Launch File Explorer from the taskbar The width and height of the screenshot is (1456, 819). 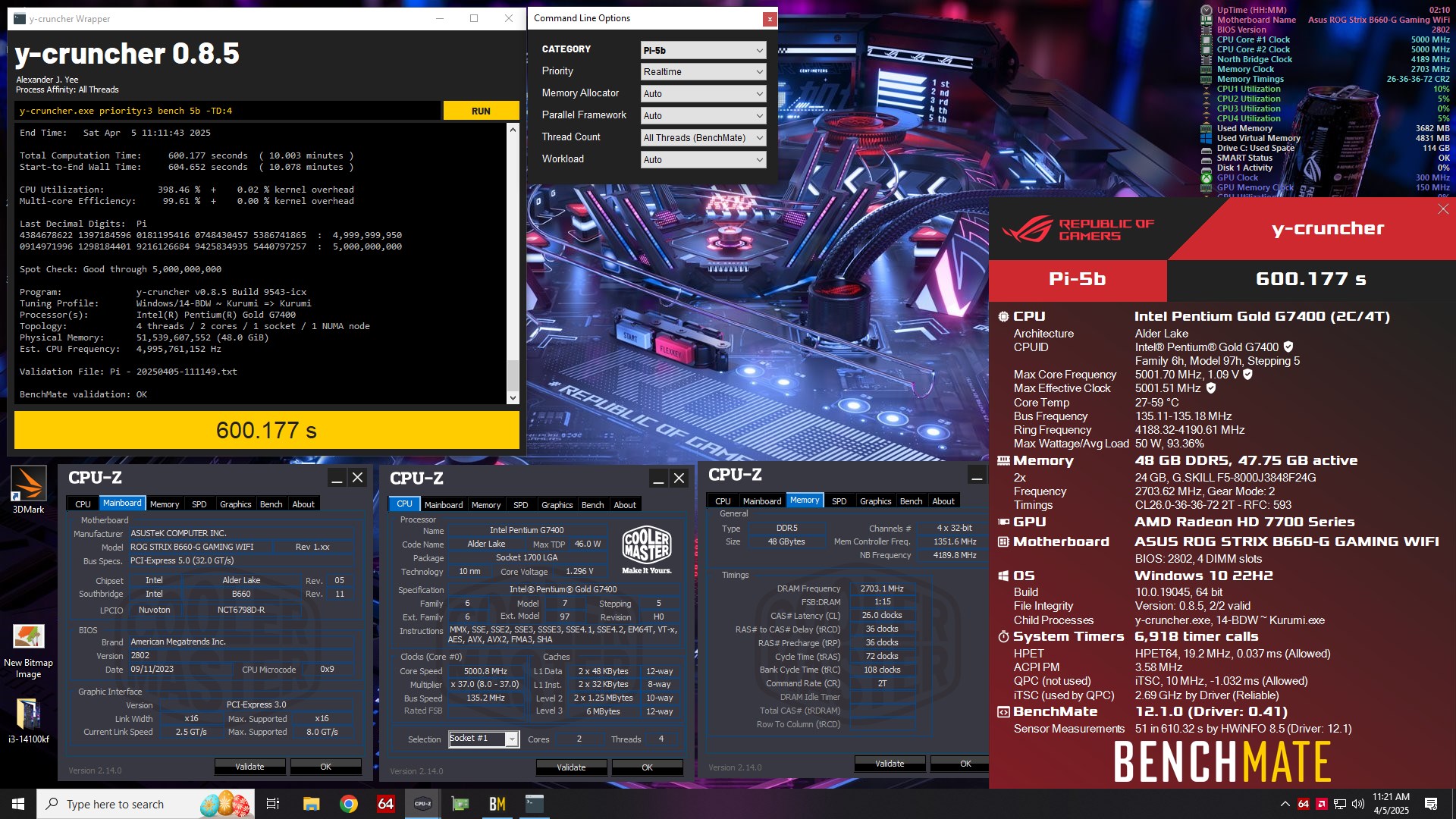pos(311,804)
